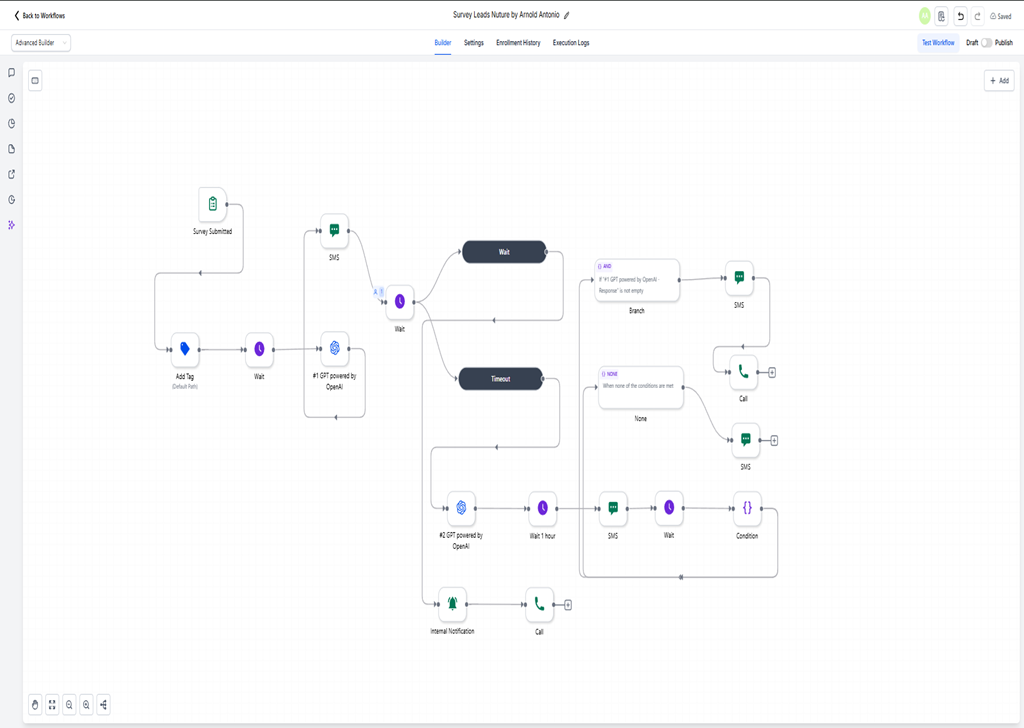The height and width of the screenshot is (728, 1024).
Task: Click the external link share icon in sidebar
Action: 11,174
